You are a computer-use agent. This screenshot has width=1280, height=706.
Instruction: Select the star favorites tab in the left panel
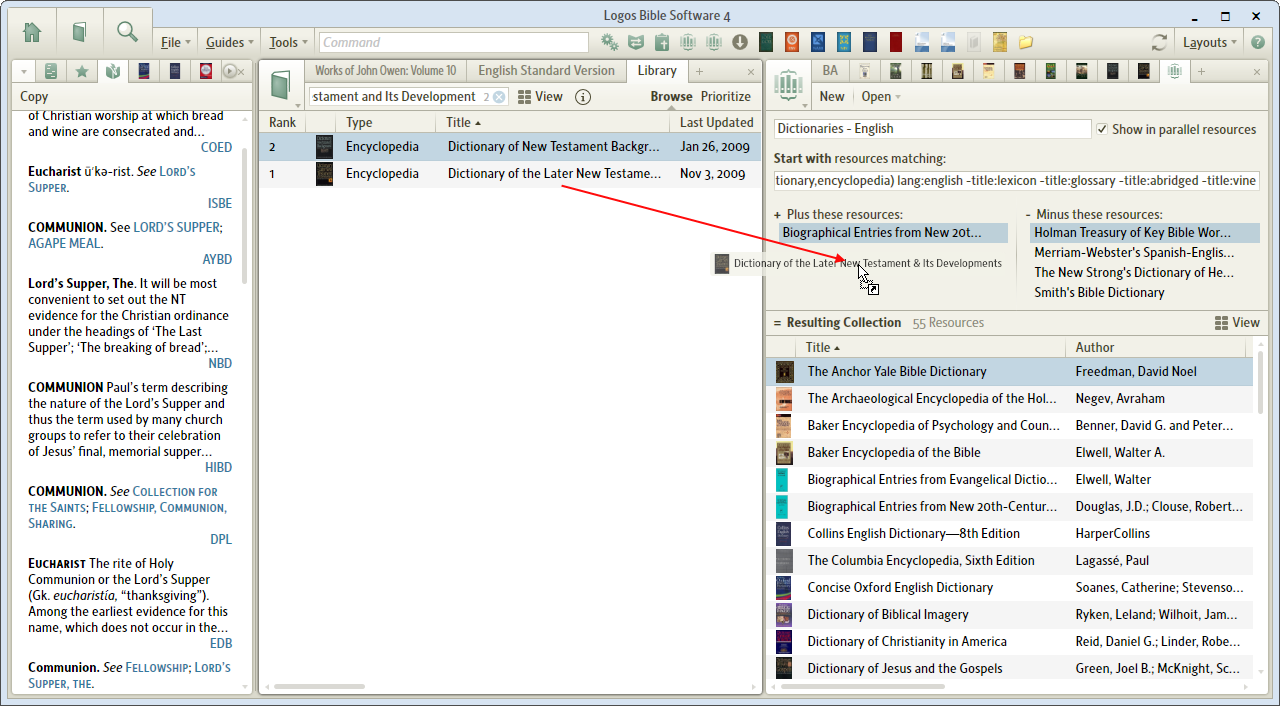(82, 71)
